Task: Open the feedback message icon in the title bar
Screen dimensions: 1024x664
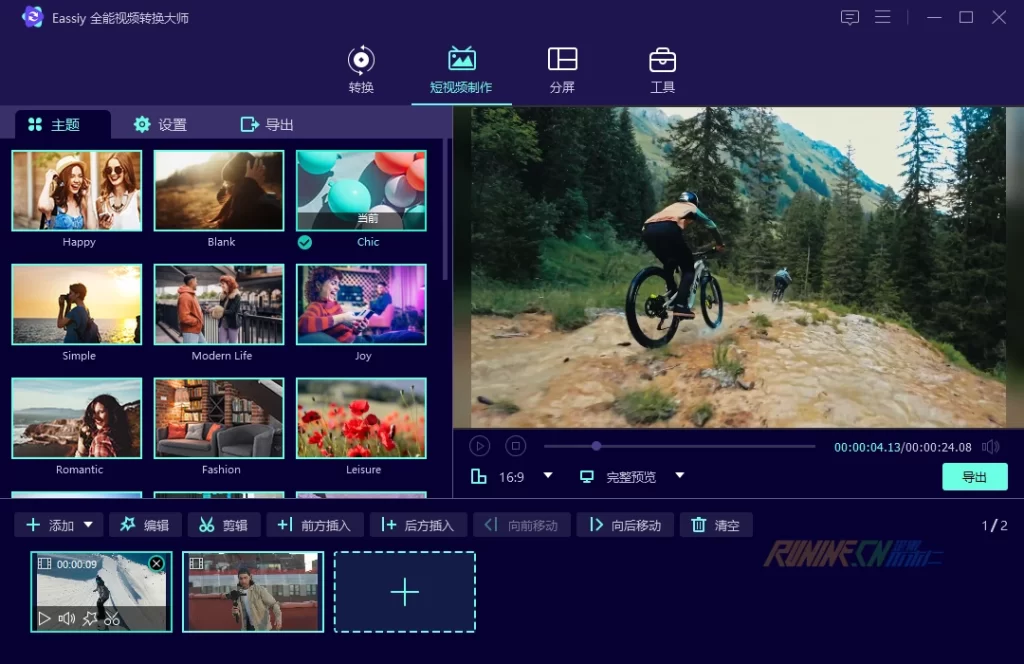Action: pos(850,17)
